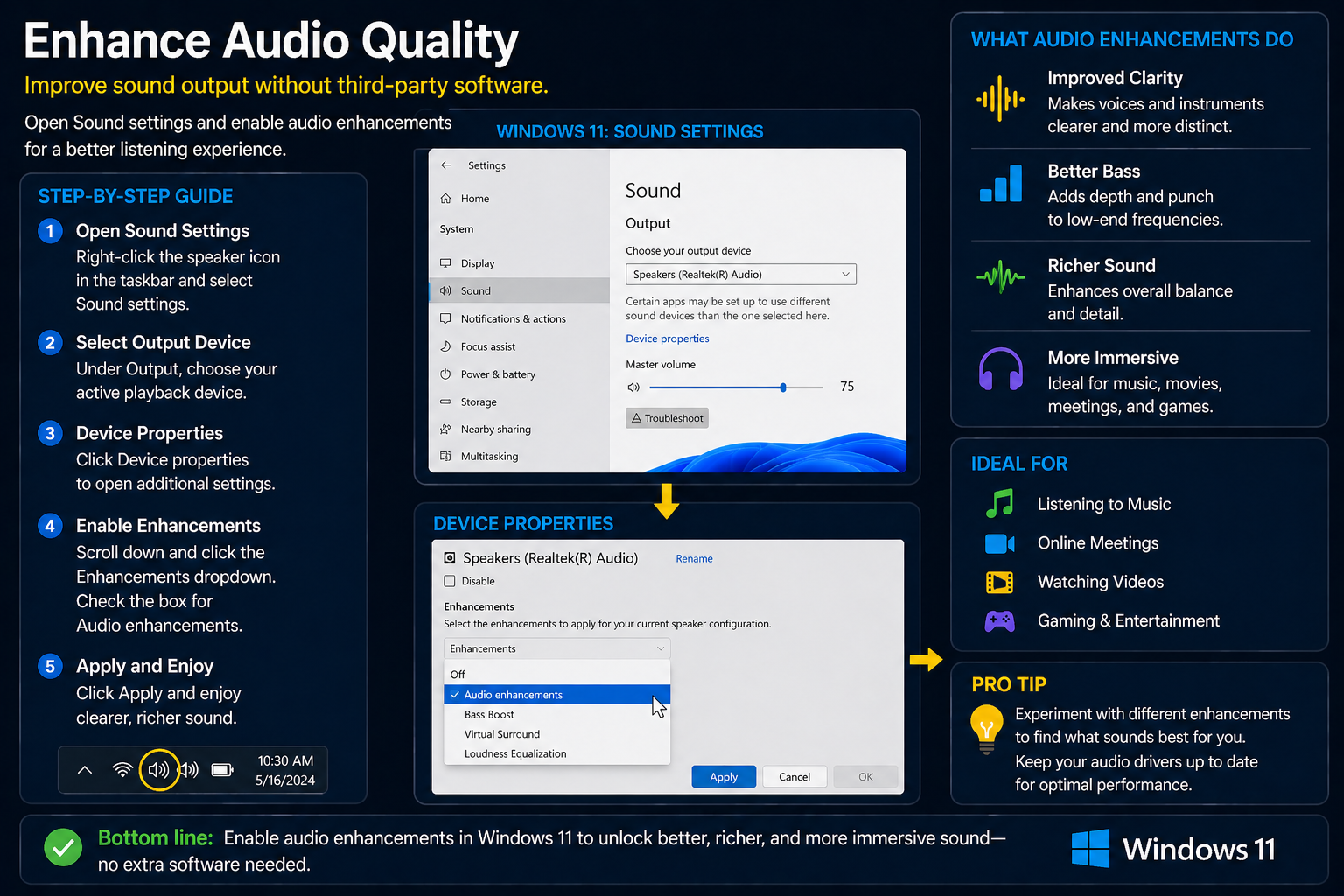The height and width of the screenshot is (896, 1344).
Task: Show hidden tray icons chevron
Action: [x=85, y=770]
